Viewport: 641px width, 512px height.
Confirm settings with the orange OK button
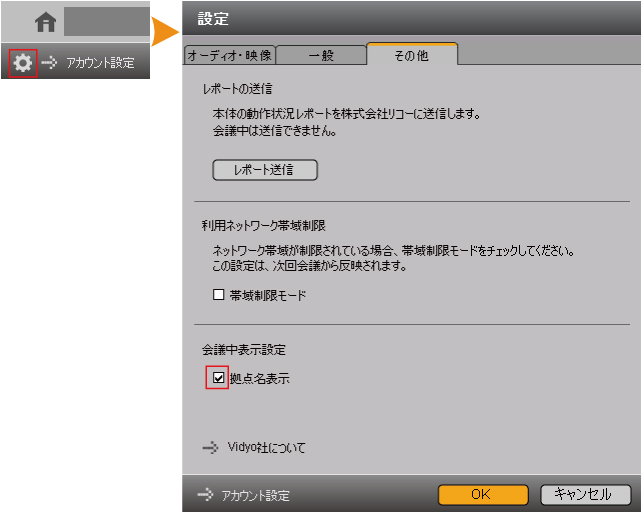point(482,494)
